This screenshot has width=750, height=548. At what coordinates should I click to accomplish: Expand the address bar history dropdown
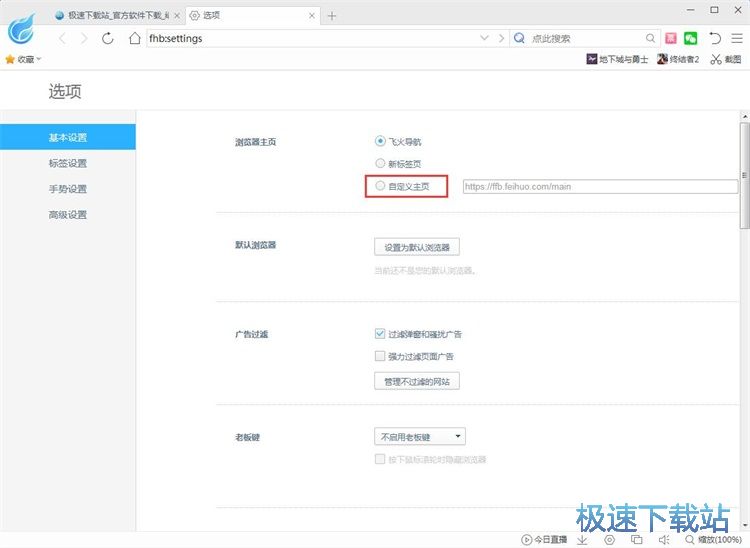pos(484,38)
